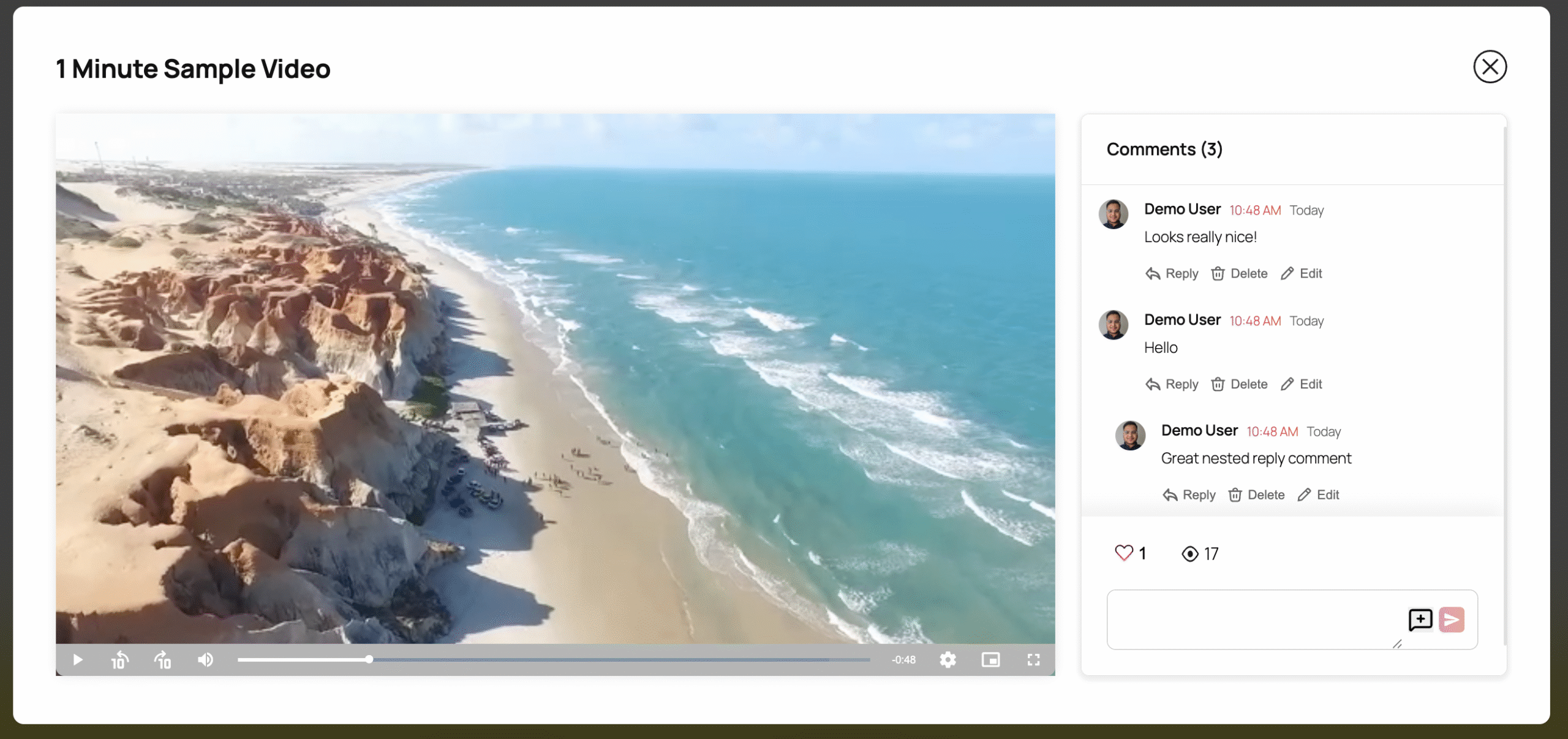Mute the video volume
The image size is (1568, 739).
pyautogui.click(x=206, y=660)
